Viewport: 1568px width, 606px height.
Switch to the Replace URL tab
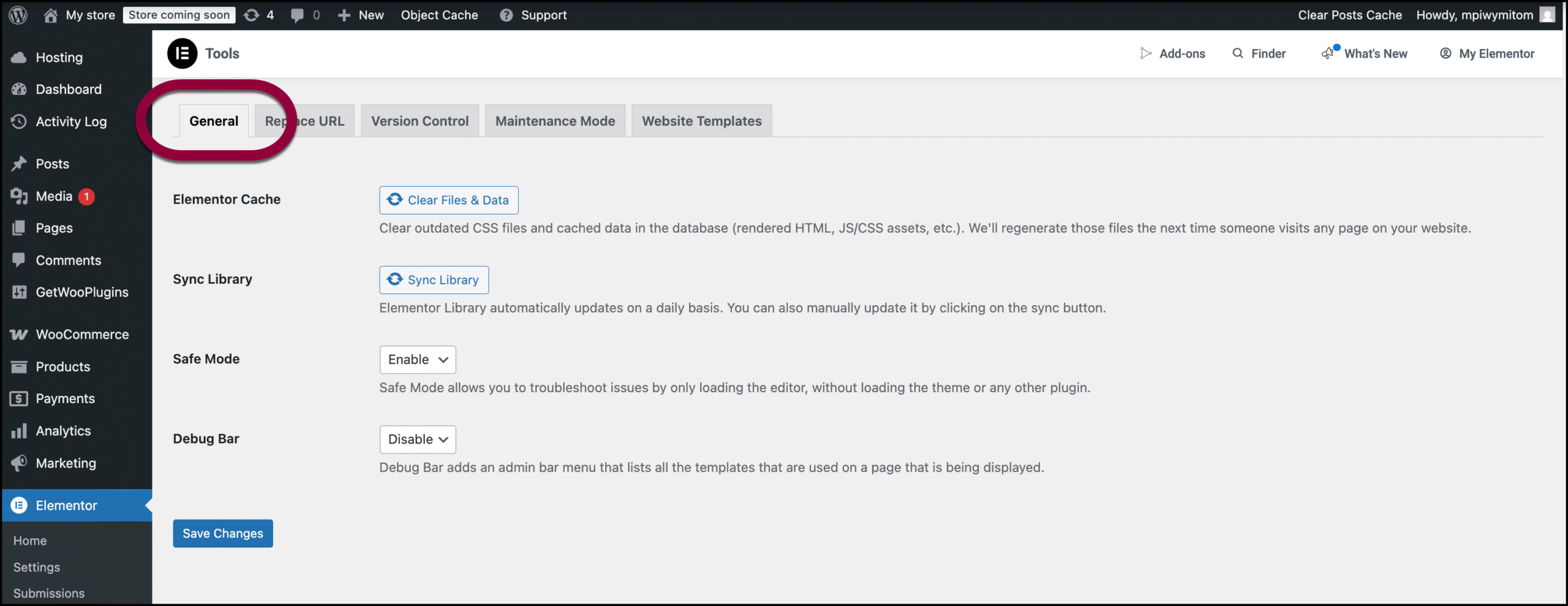(x=304, y=121)
